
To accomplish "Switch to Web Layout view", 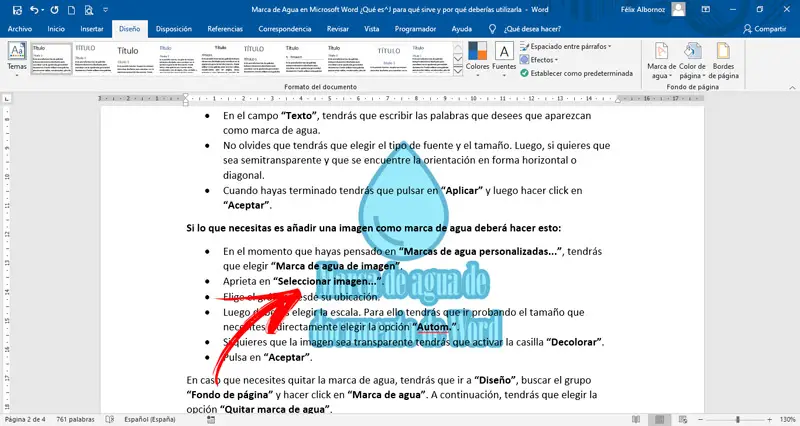I will click(x=683, y=419).
